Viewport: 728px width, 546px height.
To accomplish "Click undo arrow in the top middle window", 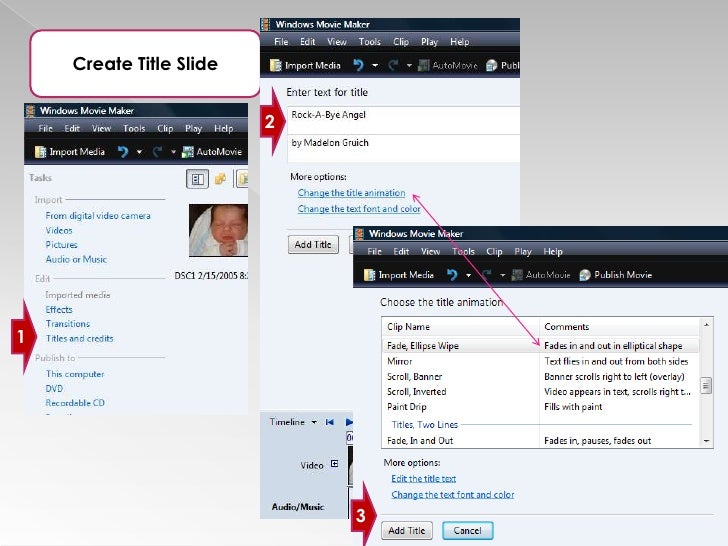I will click(x=358, y=65).
